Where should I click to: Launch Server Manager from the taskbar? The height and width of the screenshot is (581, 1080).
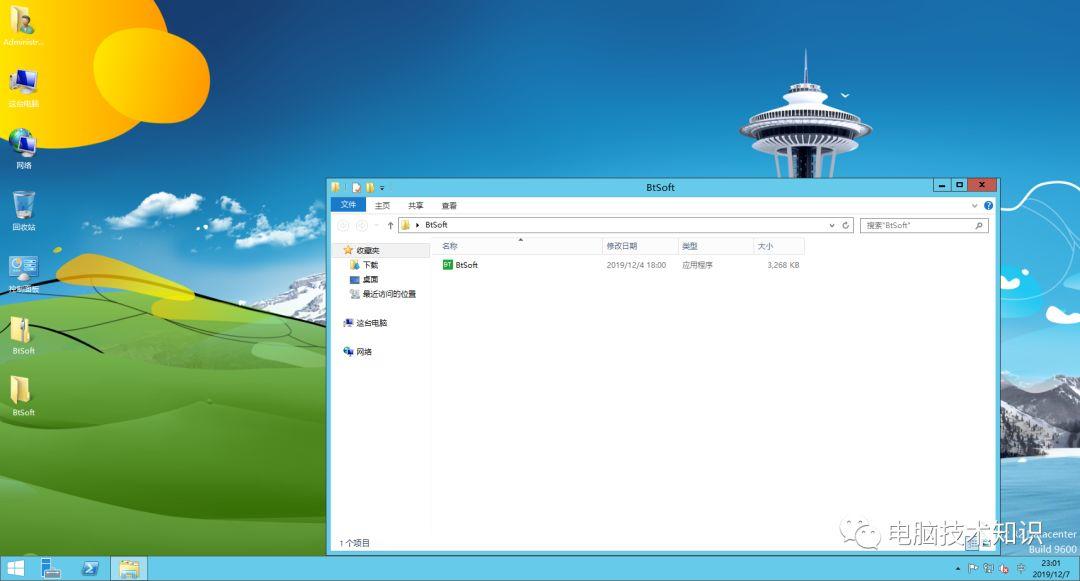50,569
